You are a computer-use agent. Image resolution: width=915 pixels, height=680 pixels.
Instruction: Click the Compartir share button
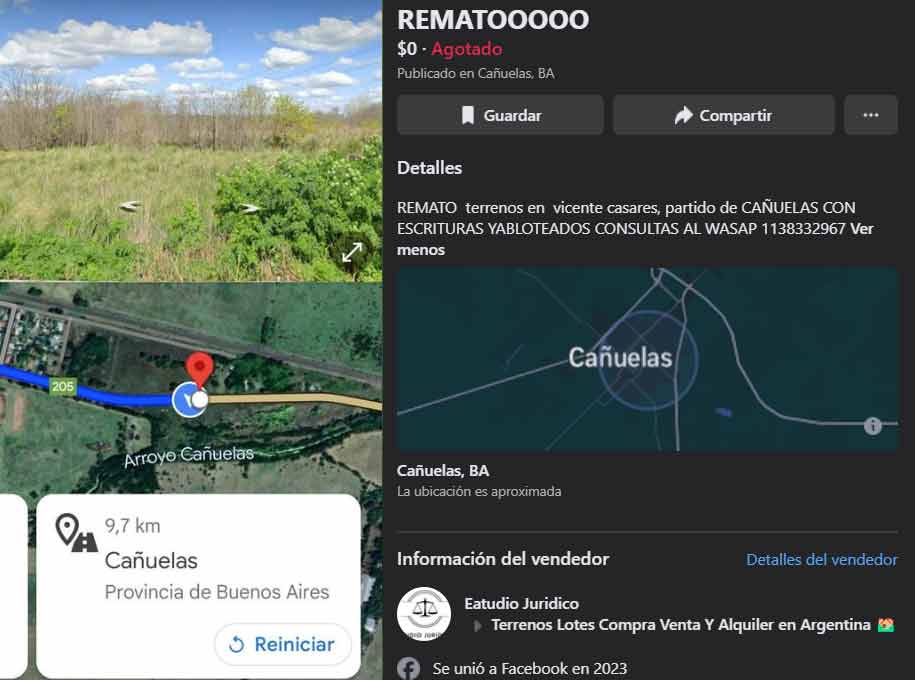point(723,115)
